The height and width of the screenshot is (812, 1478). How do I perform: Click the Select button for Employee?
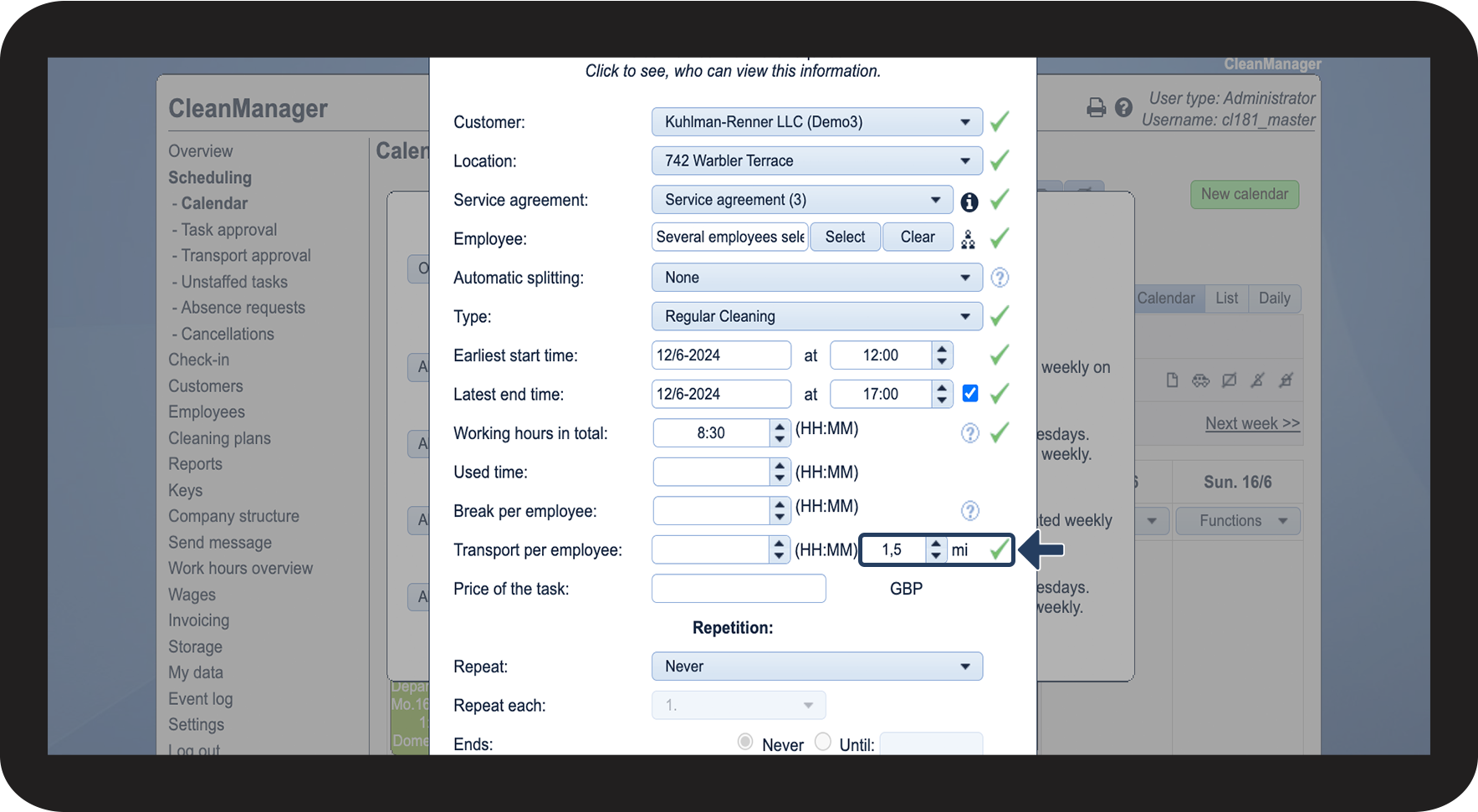845,237
